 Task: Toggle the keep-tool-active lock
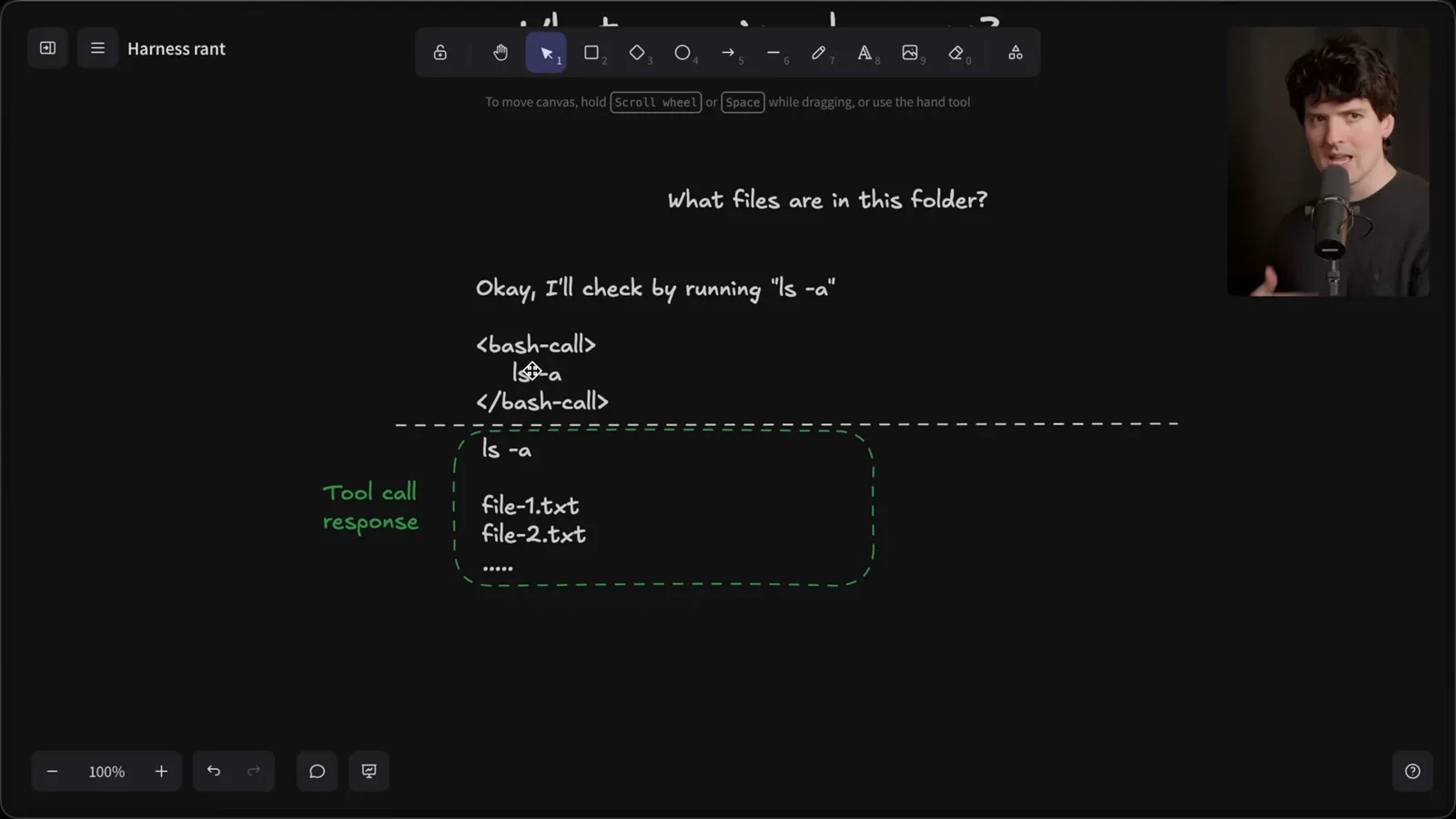440,53
